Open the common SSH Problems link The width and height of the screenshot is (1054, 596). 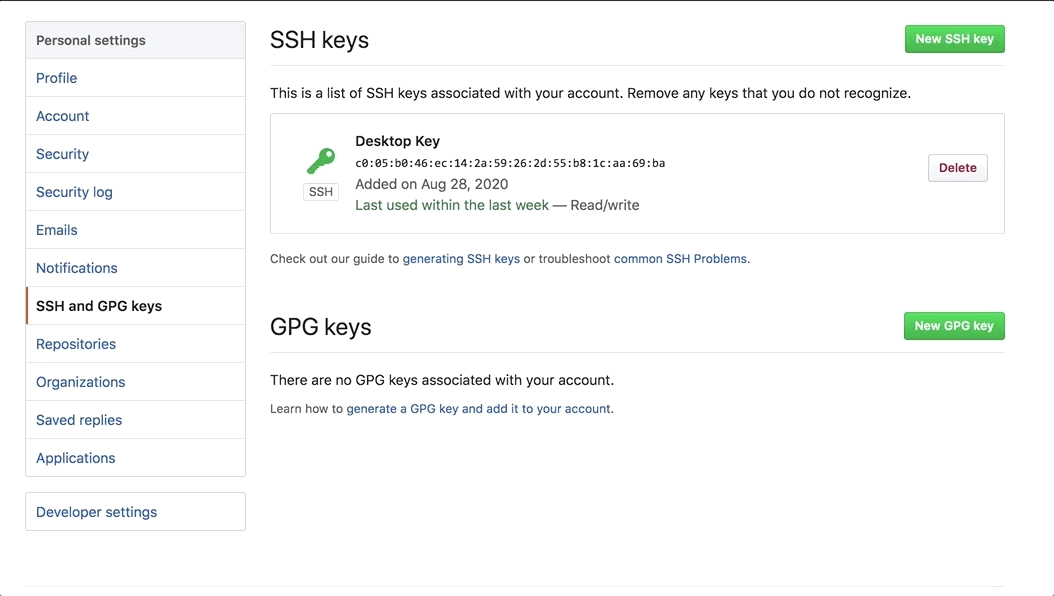[680, 259]
